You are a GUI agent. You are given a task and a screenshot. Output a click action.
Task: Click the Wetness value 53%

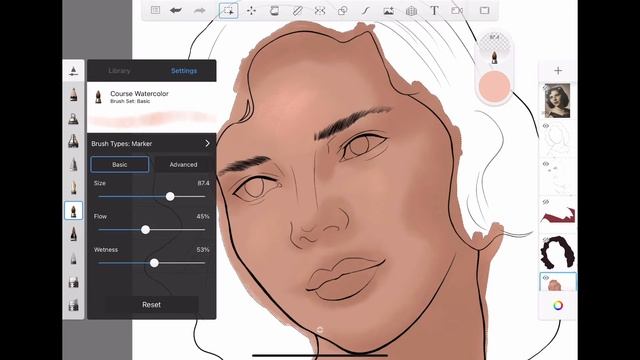click(x=203, y=249)
